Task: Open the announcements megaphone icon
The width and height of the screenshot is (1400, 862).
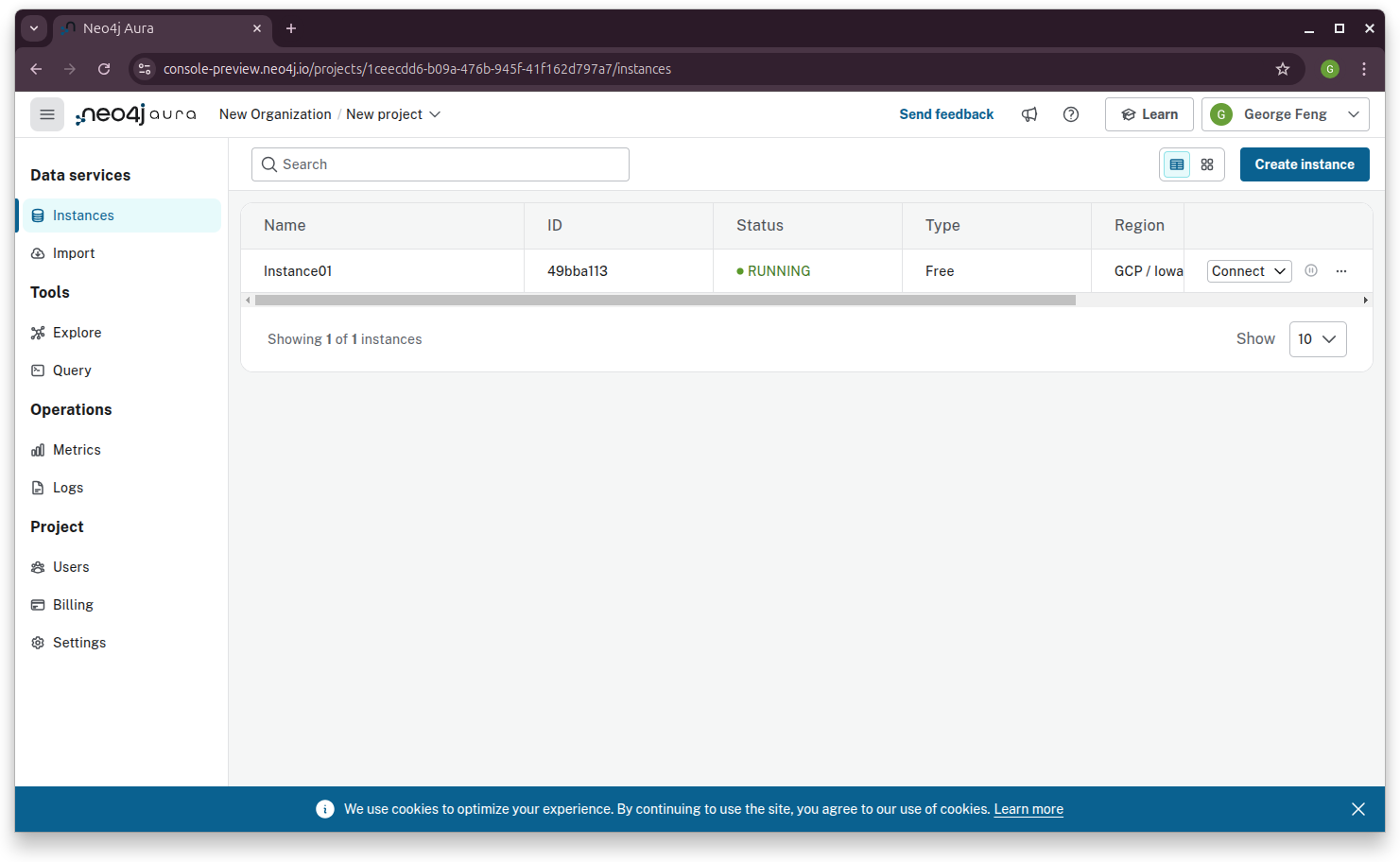Action: pos(1029,114)
